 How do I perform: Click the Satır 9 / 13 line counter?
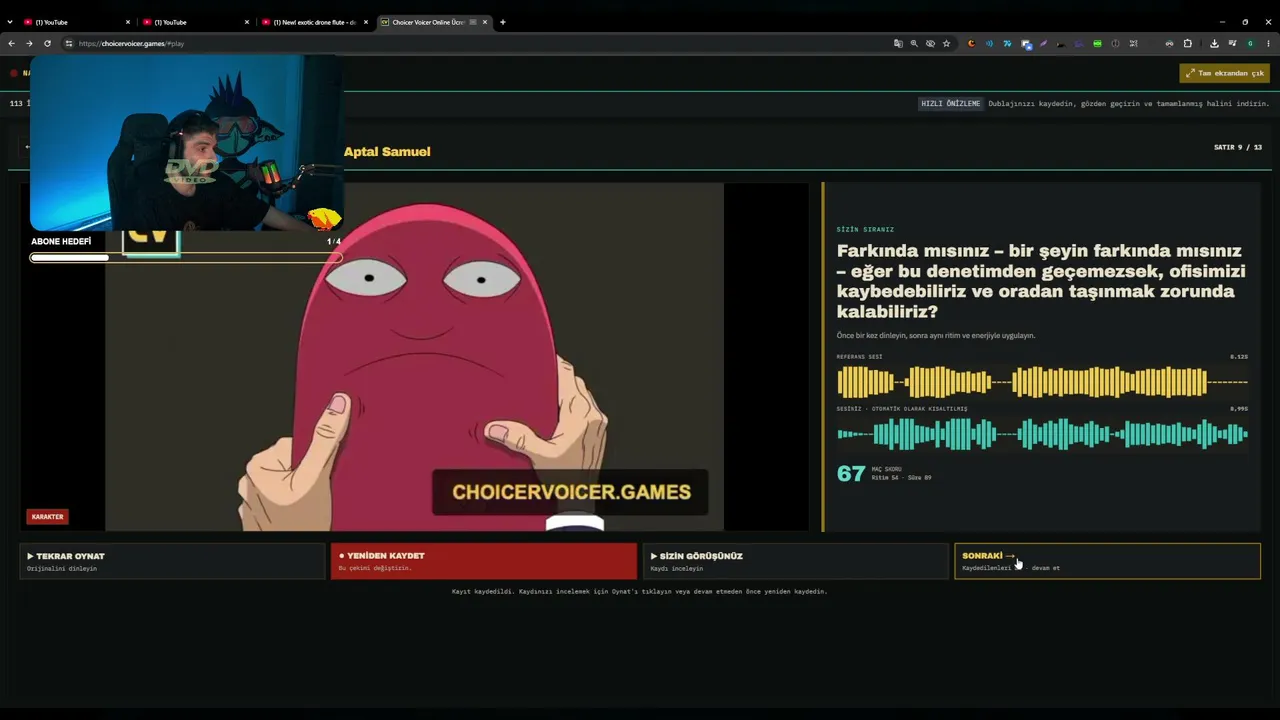1238,147
